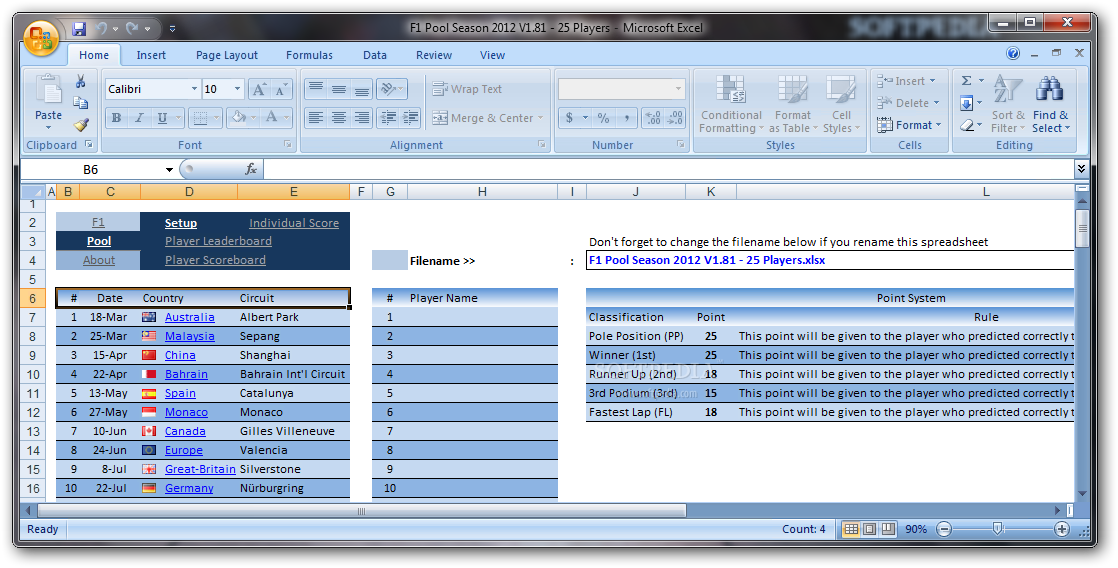Image resolution: width=1118 pixels, height=568 pixels.
Task: Open Find & Select menu
Action: pos(1051,104)
